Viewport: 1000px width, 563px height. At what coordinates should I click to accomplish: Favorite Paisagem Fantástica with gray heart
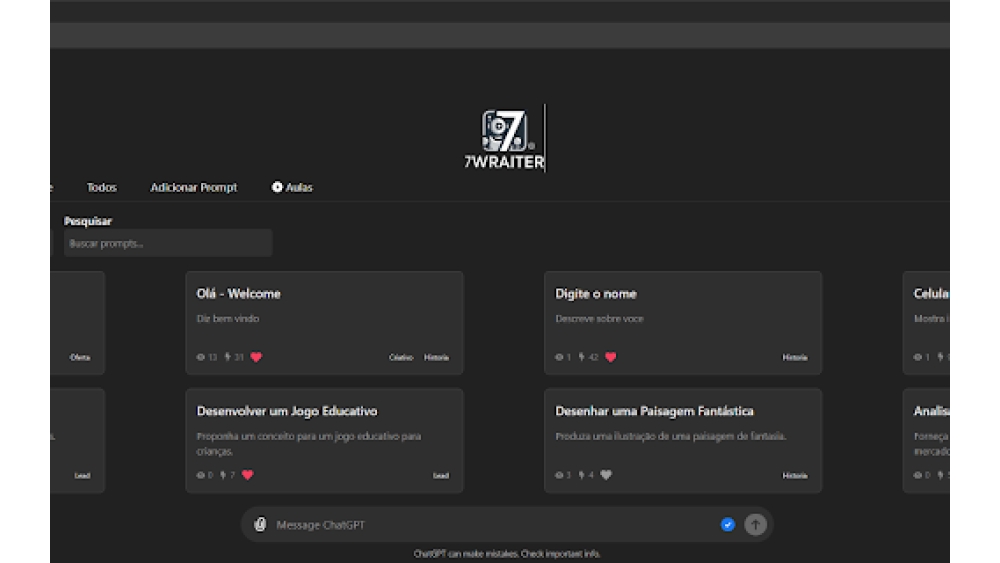coord(607,475)
